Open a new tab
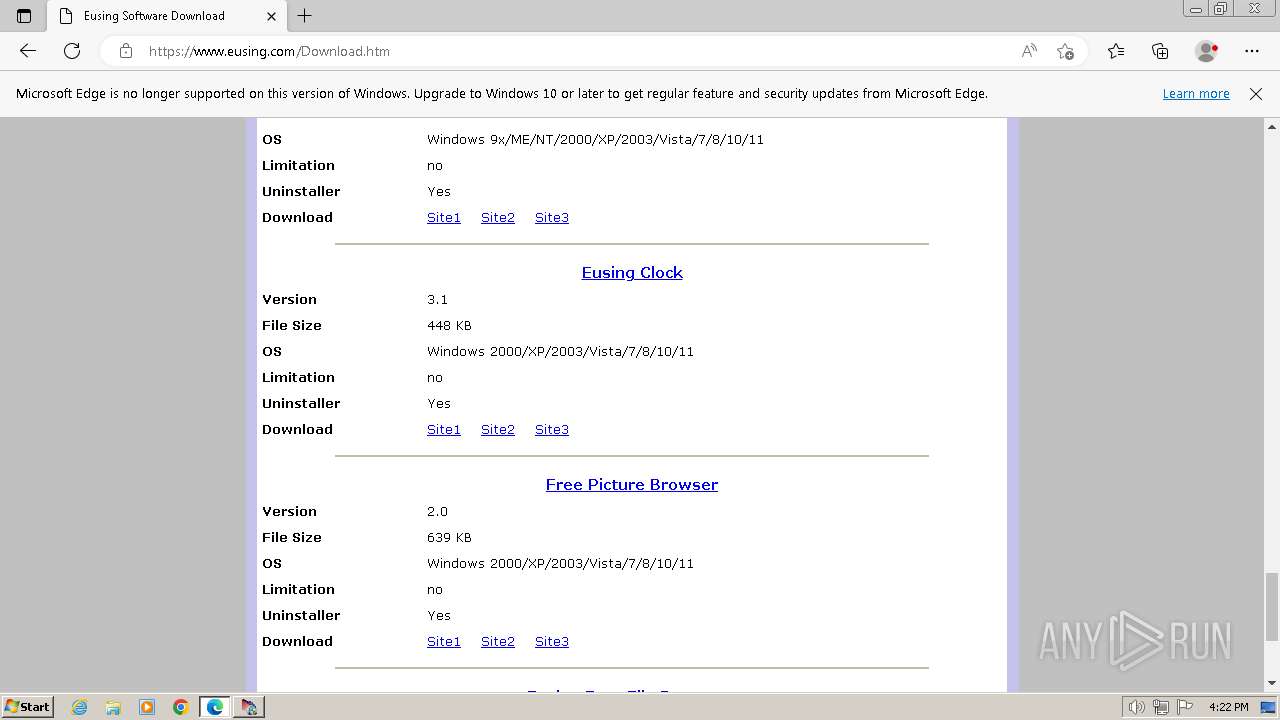The image size is (1280, 720). (x=305, y=16)
